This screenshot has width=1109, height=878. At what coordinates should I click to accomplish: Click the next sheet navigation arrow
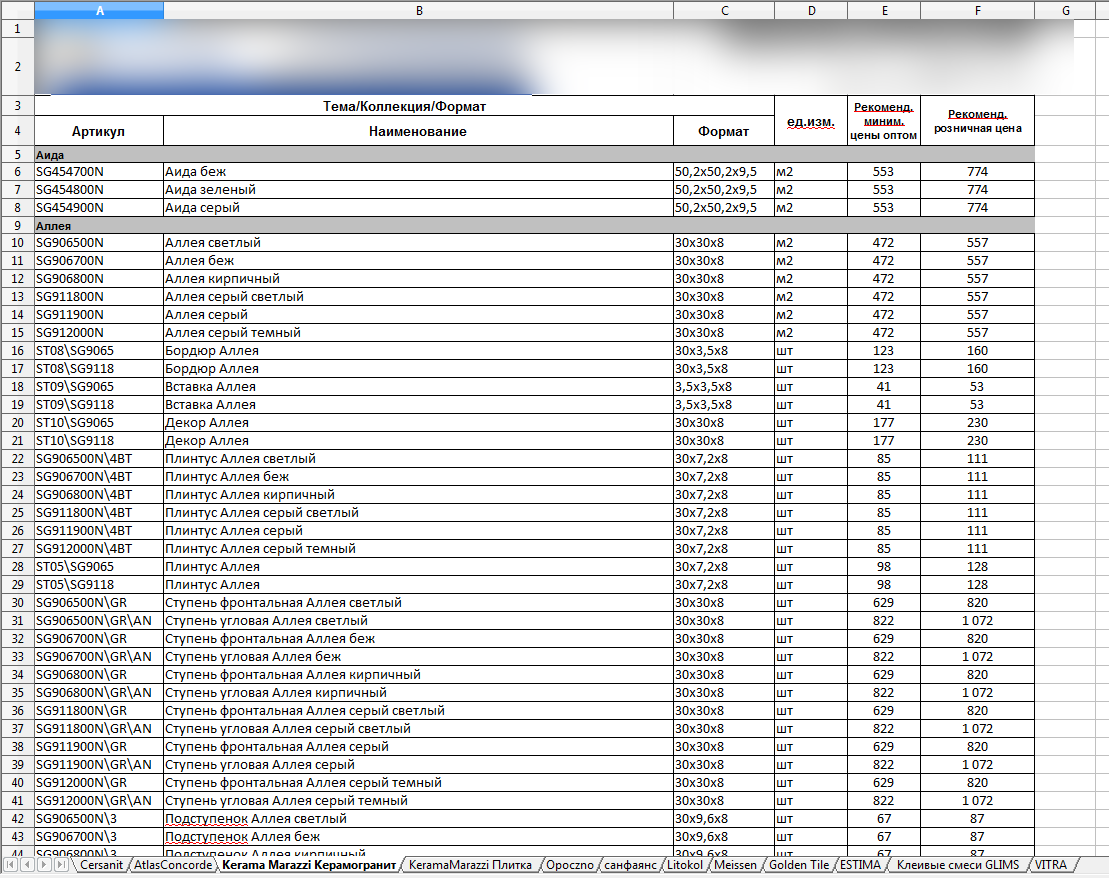(44, 864)
